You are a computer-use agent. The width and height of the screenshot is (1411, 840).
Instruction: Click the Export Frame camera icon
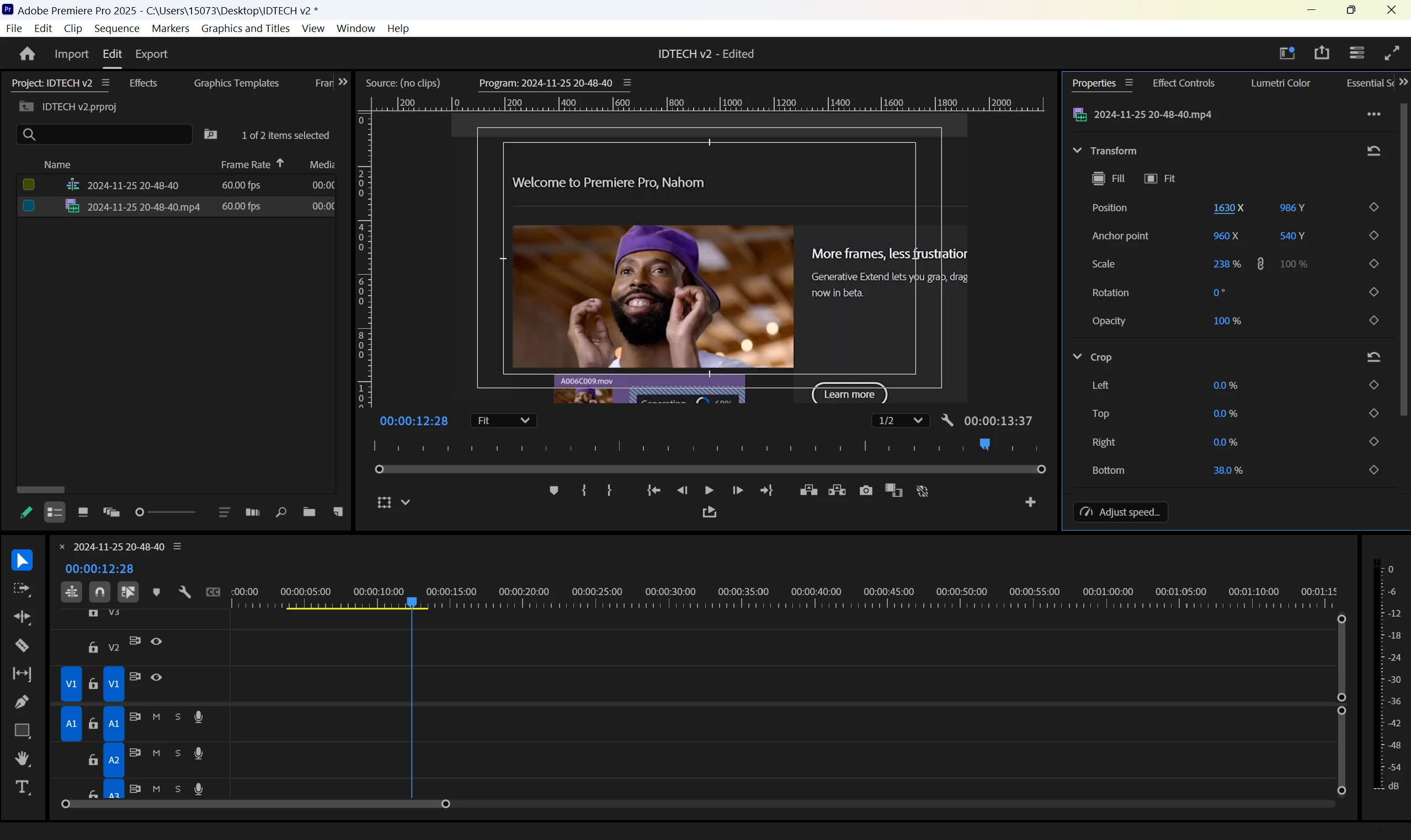pyautogui.click(x=866, y=491)
